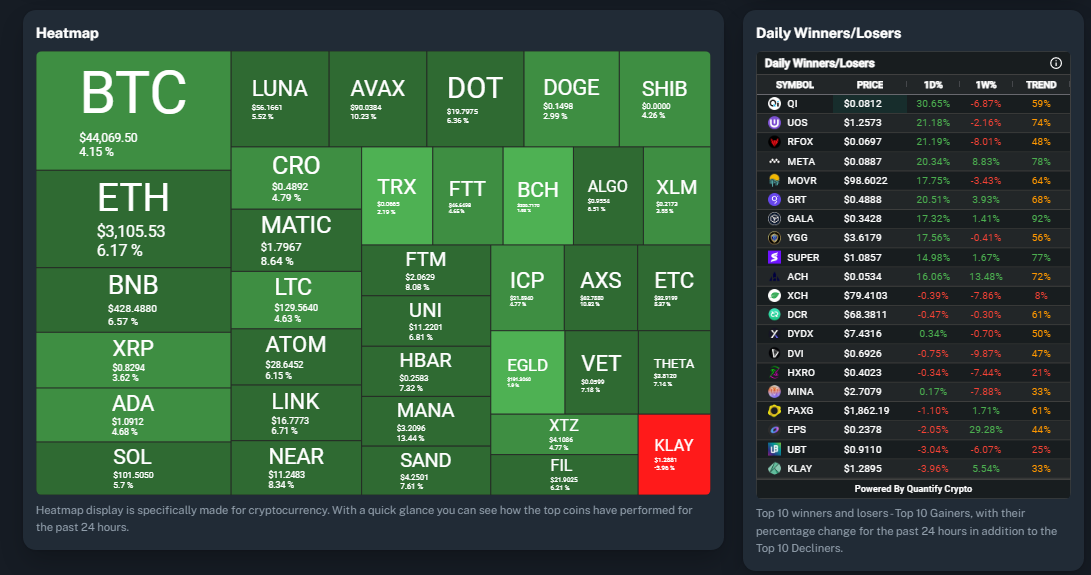
Task: Click the MOVR coin icon
Action: pyautogui.click(x=774, y=180)
